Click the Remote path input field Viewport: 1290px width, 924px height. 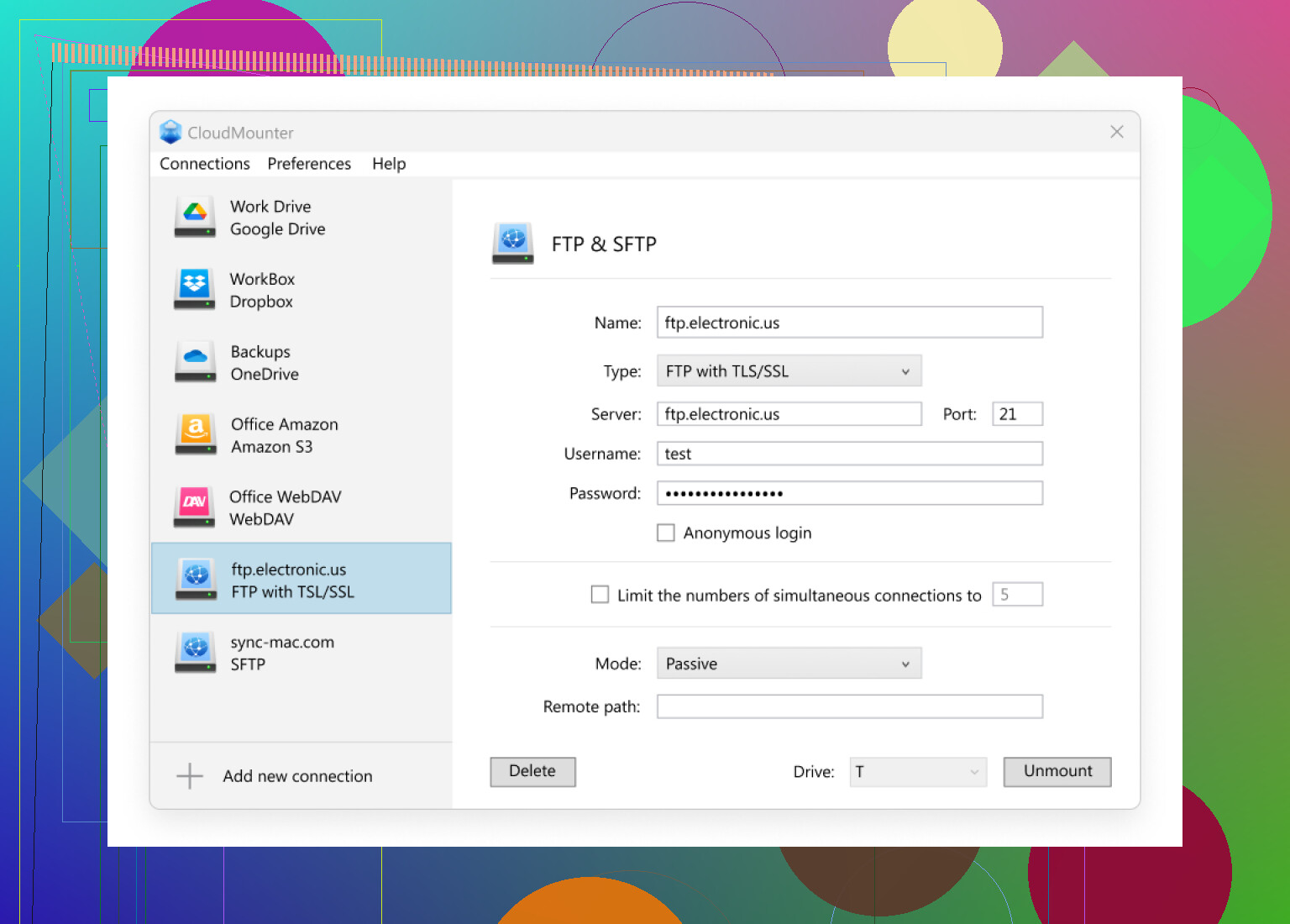click(849, 706)
